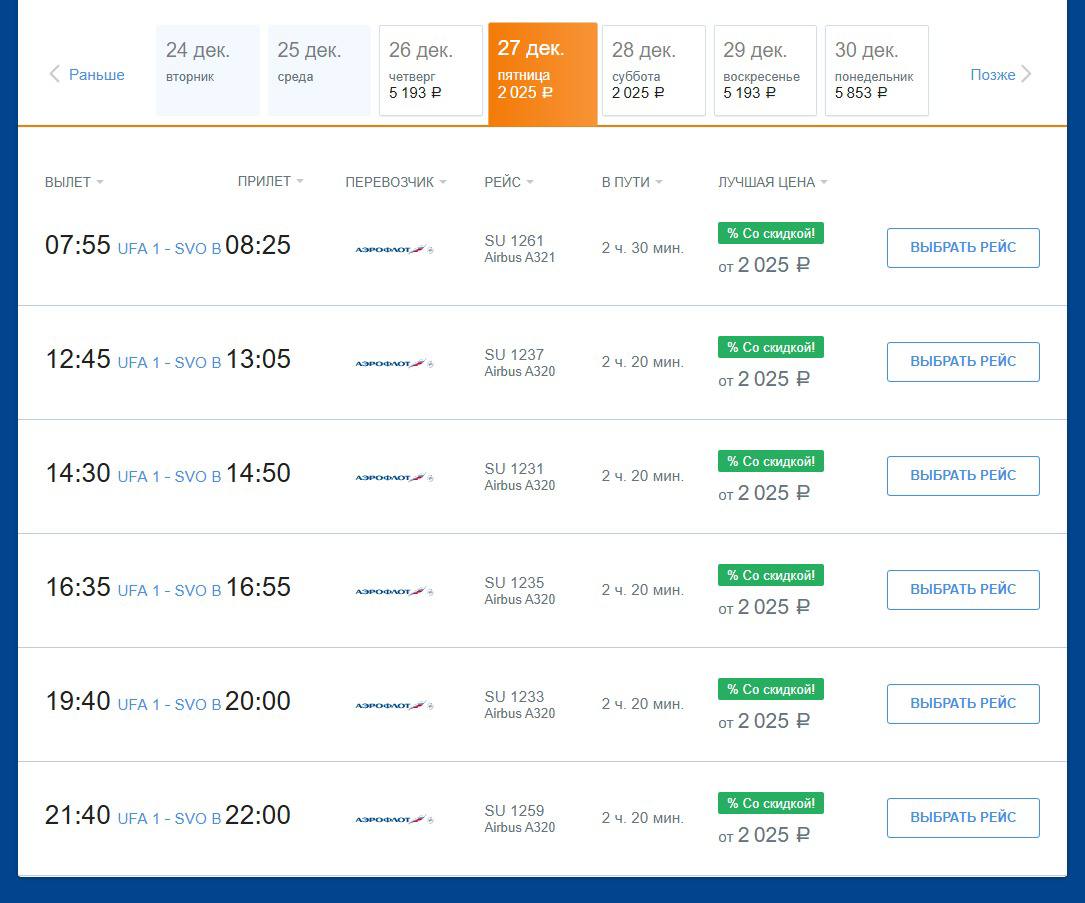Sort flights by Прилет arrival time
Viewport: 1085px width, 903px height.
270,181
